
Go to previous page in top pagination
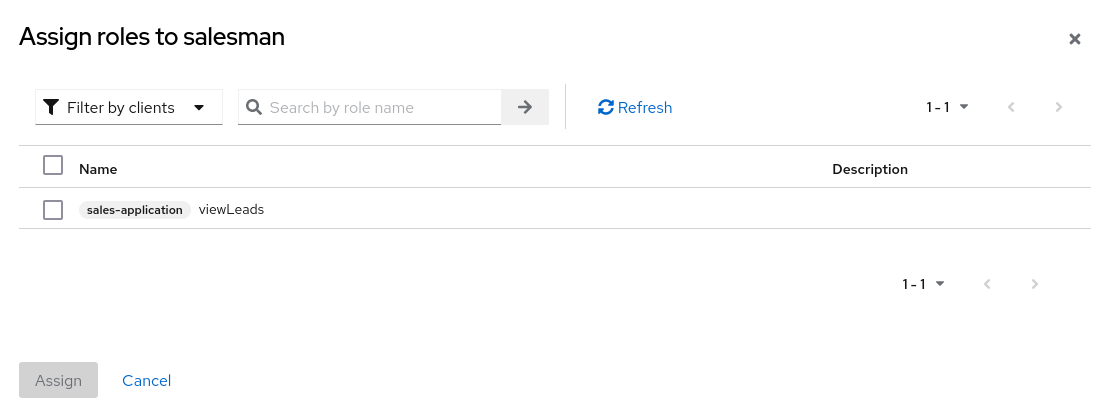click(x=1011, y=107)
